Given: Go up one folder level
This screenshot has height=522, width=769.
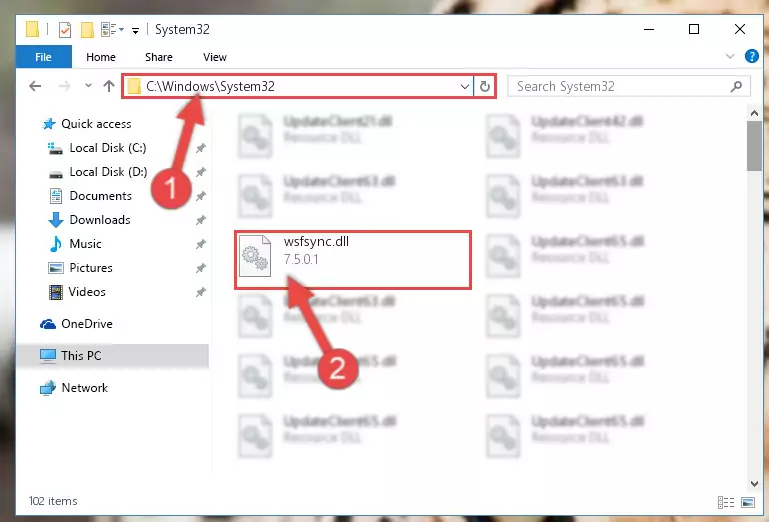Looking at the screenshot, I should tap(109, 86).
